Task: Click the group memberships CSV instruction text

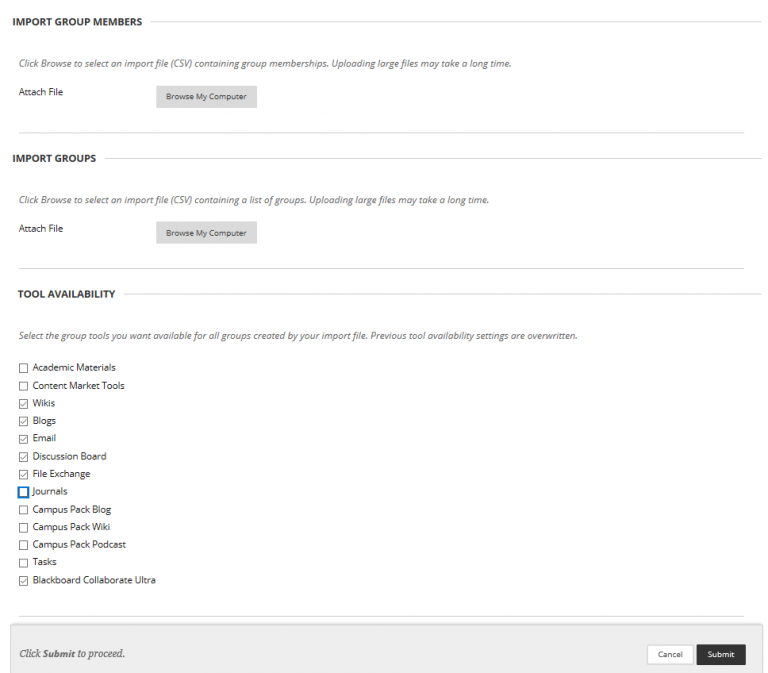Action: click(x=265, y=64)
